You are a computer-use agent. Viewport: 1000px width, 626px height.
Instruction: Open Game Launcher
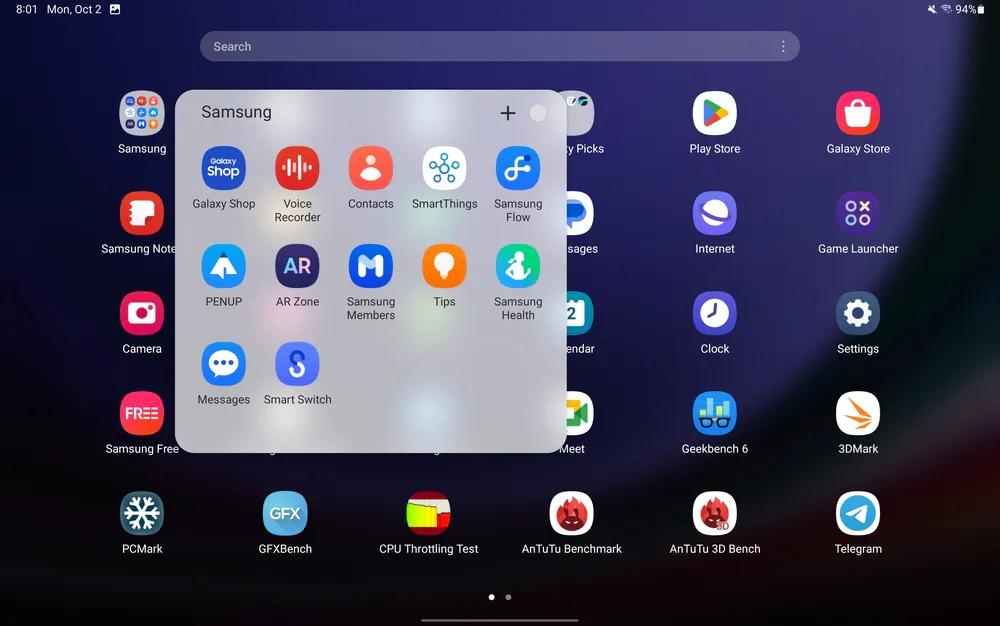[858, 214]
